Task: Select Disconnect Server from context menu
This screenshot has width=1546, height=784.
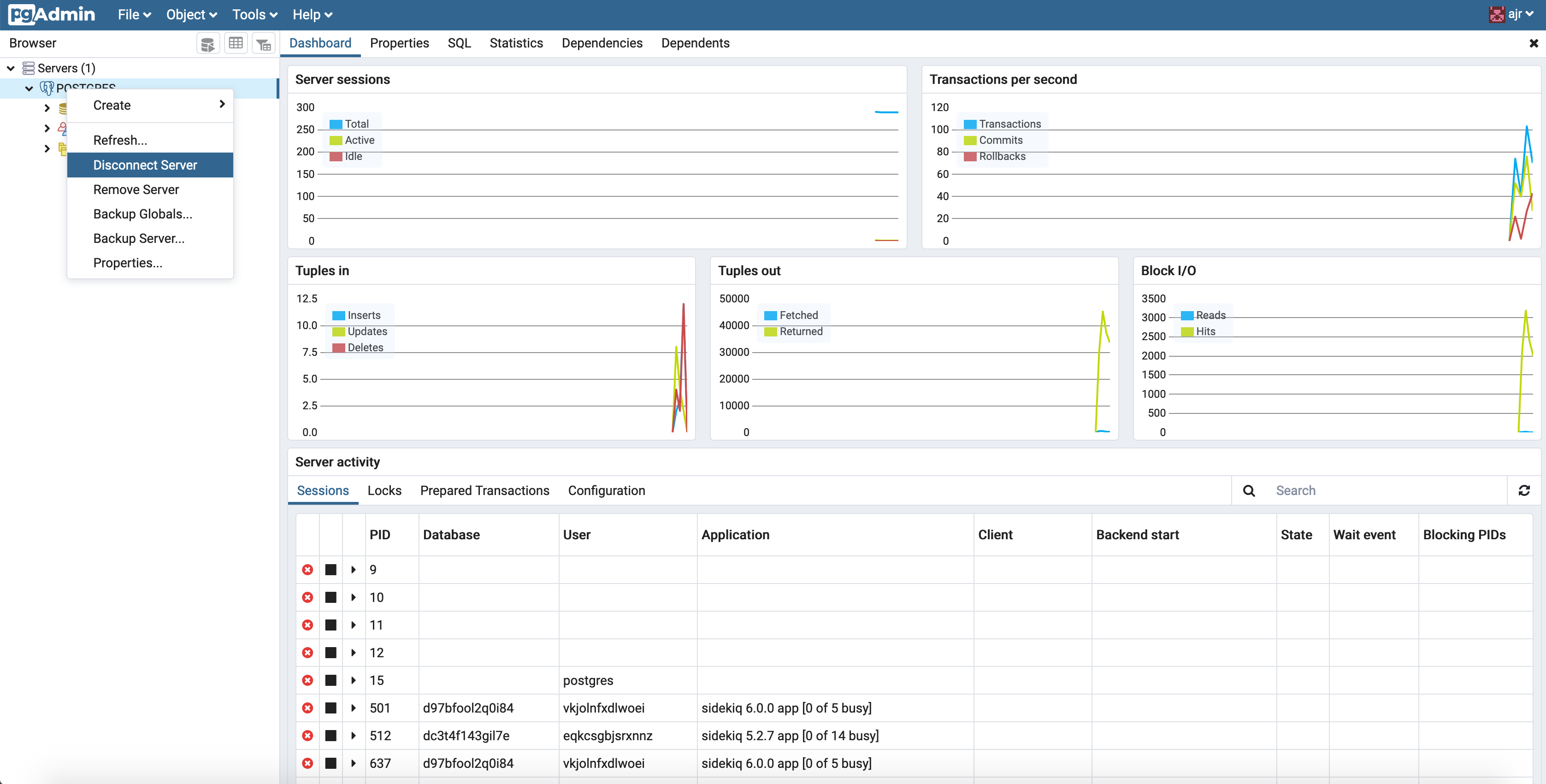Action: (145, 165)
